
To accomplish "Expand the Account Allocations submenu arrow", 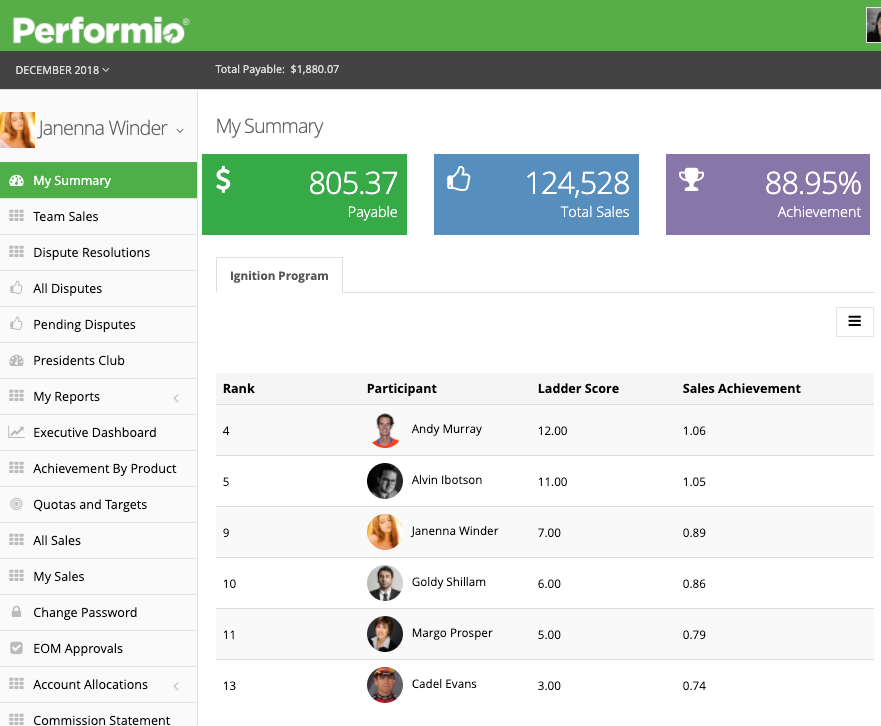I will tap(176, 686).
